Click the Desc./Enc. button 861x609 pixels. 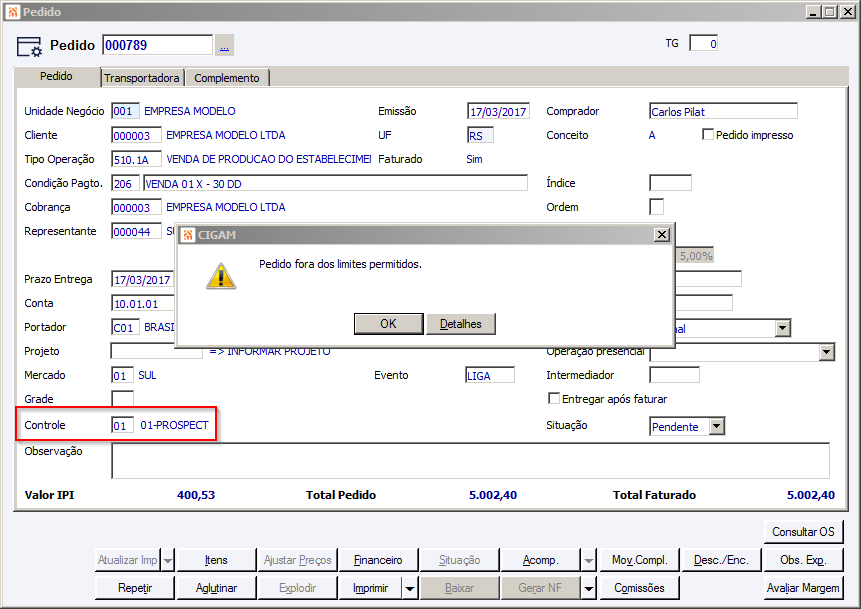tap(721, 560)
